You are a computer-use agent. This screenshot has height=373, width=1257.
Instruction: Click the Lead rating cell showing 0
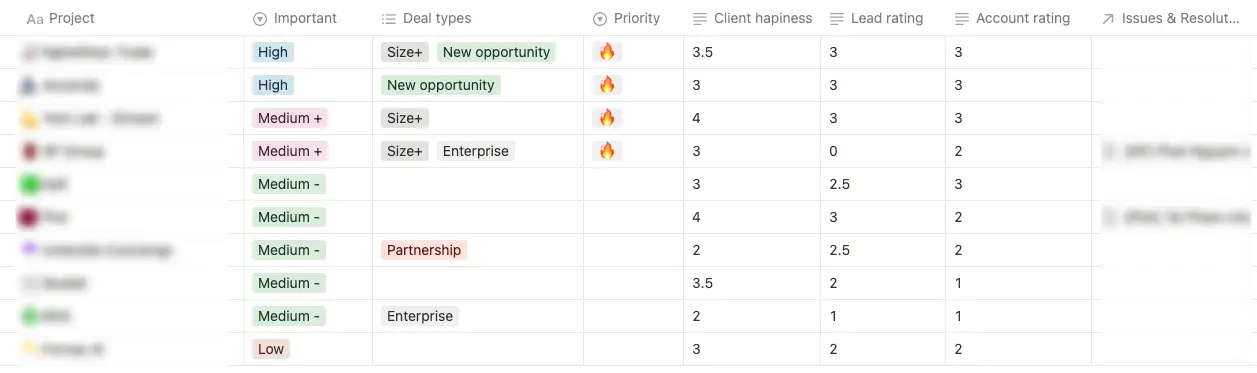pyautogui.click(x=883, y=151)
